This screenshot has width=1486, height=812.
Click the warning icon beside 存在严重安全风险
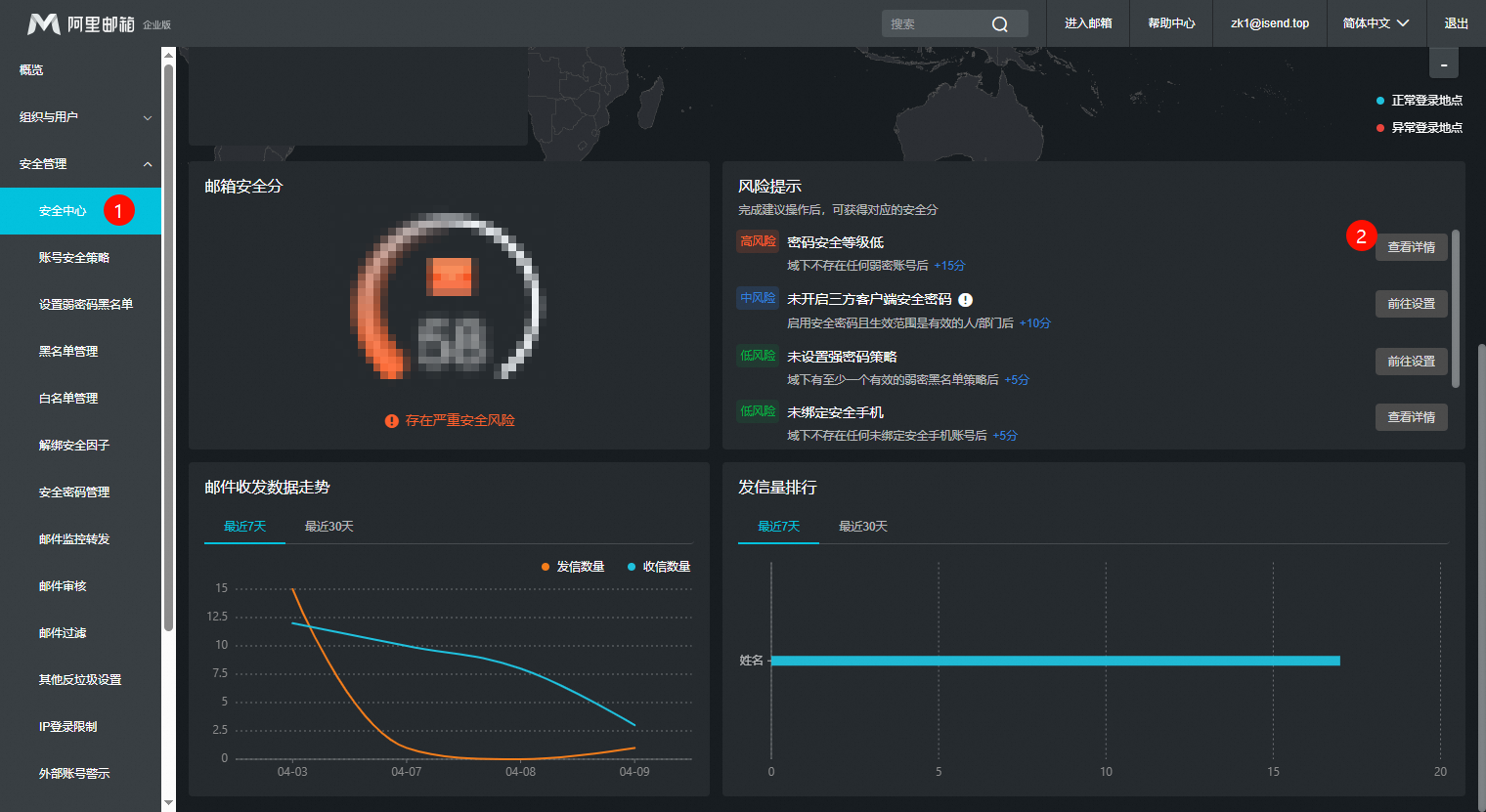391,421
